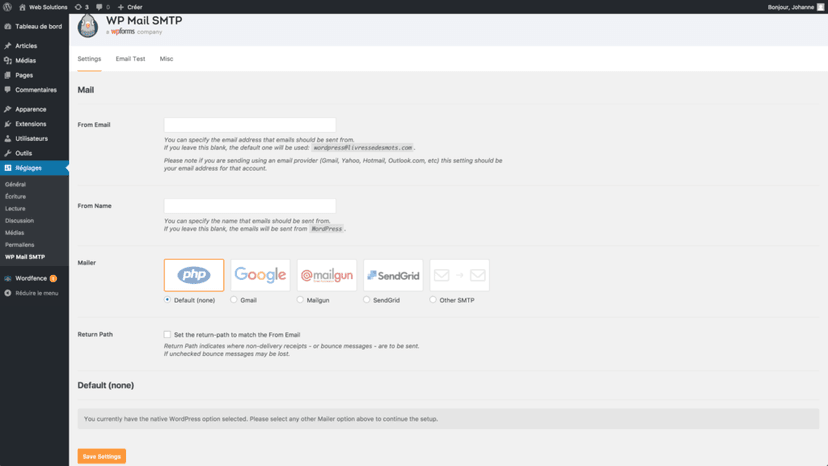Switch to the Email Test tab
The width and height of the screenshot is (828, 466).
point(130,59)
